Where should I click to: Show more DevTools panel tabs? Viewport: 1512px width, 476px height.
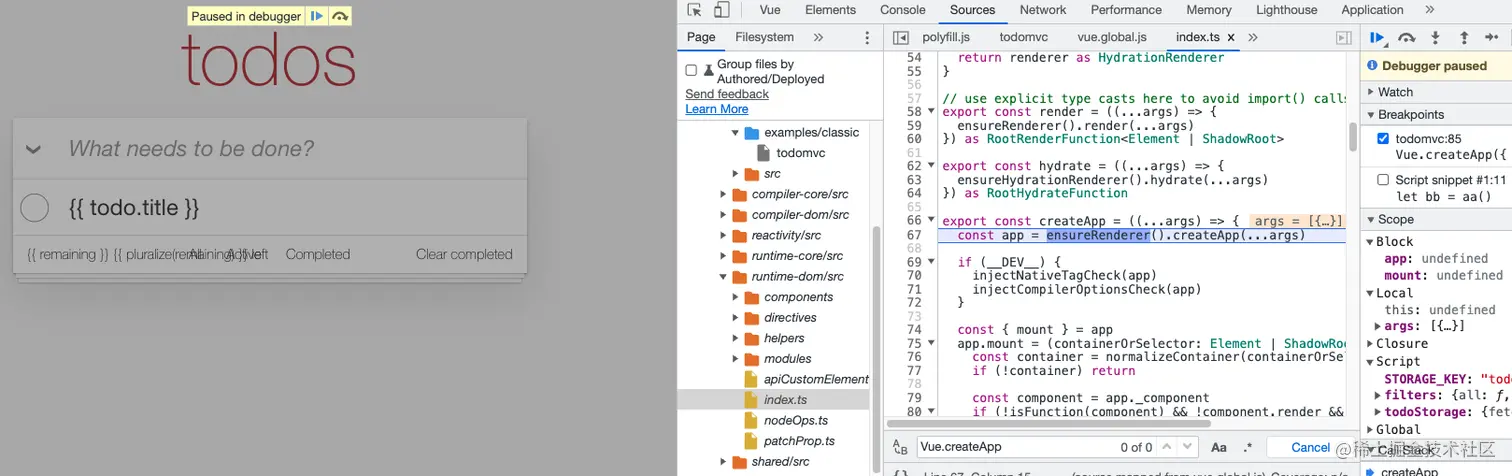[x=1429, y=10]
